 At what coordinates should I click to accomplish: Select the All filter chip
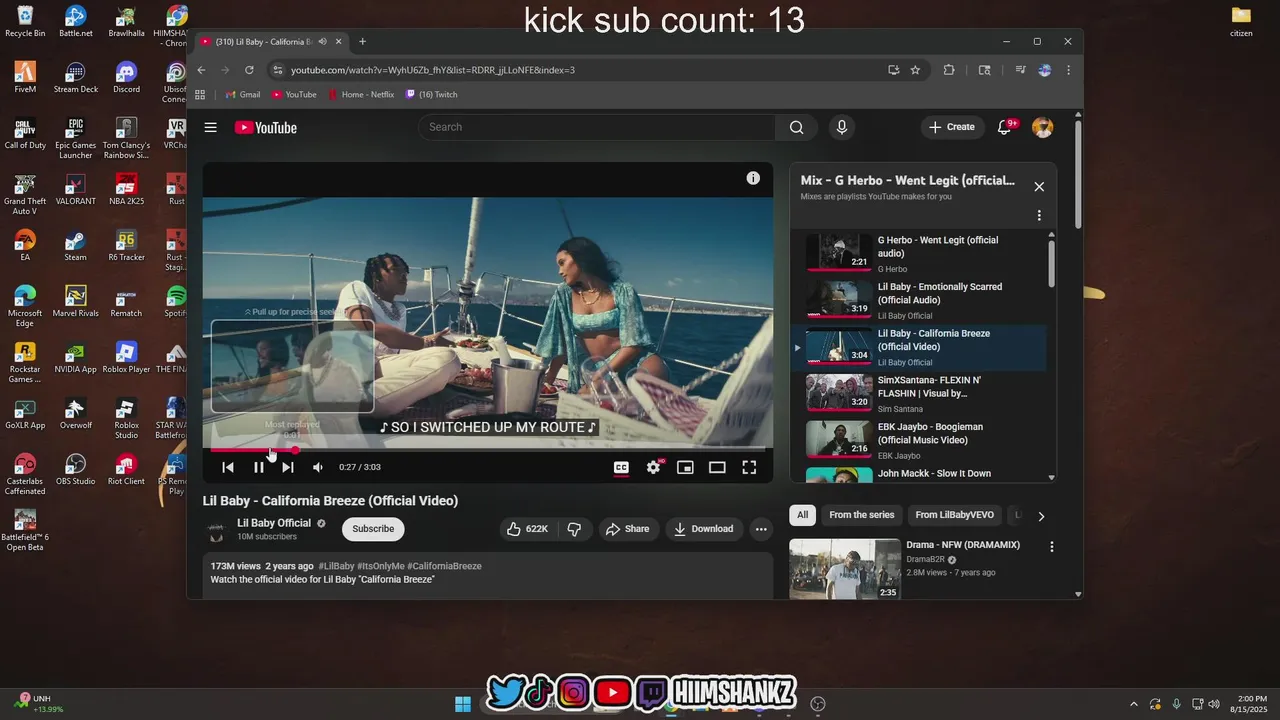(x=802, y=515)
